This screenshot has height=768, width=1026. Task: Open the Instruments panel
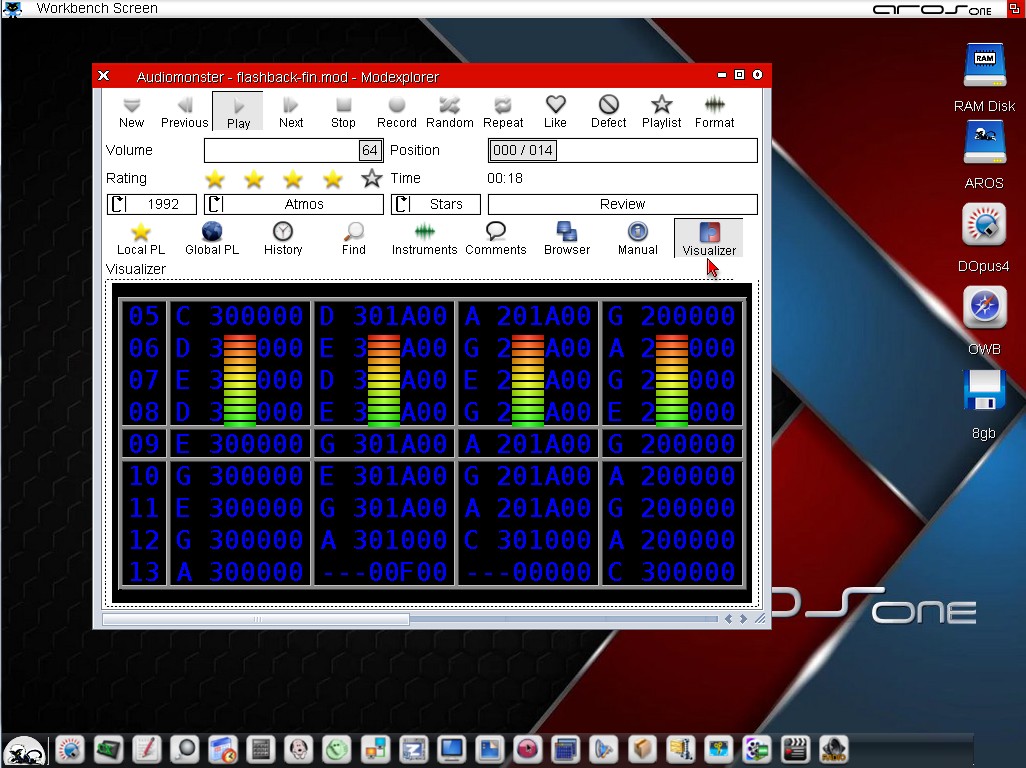pyautogui.click(x=424, y=238)
